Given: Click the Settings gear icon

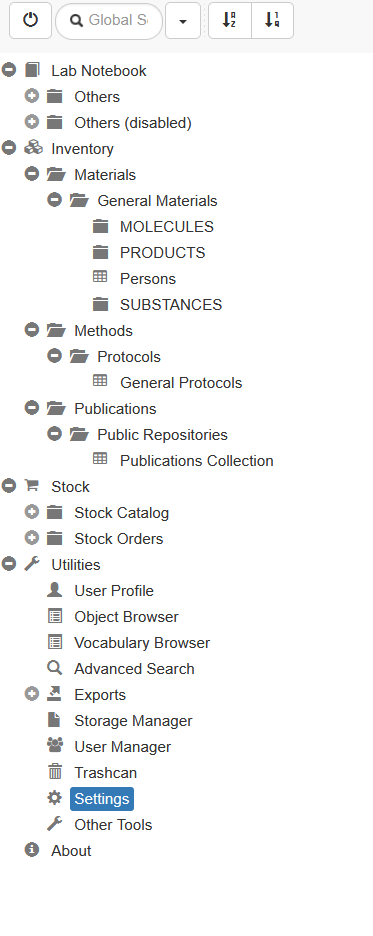Looking at the screenshot, I should 54,798.
